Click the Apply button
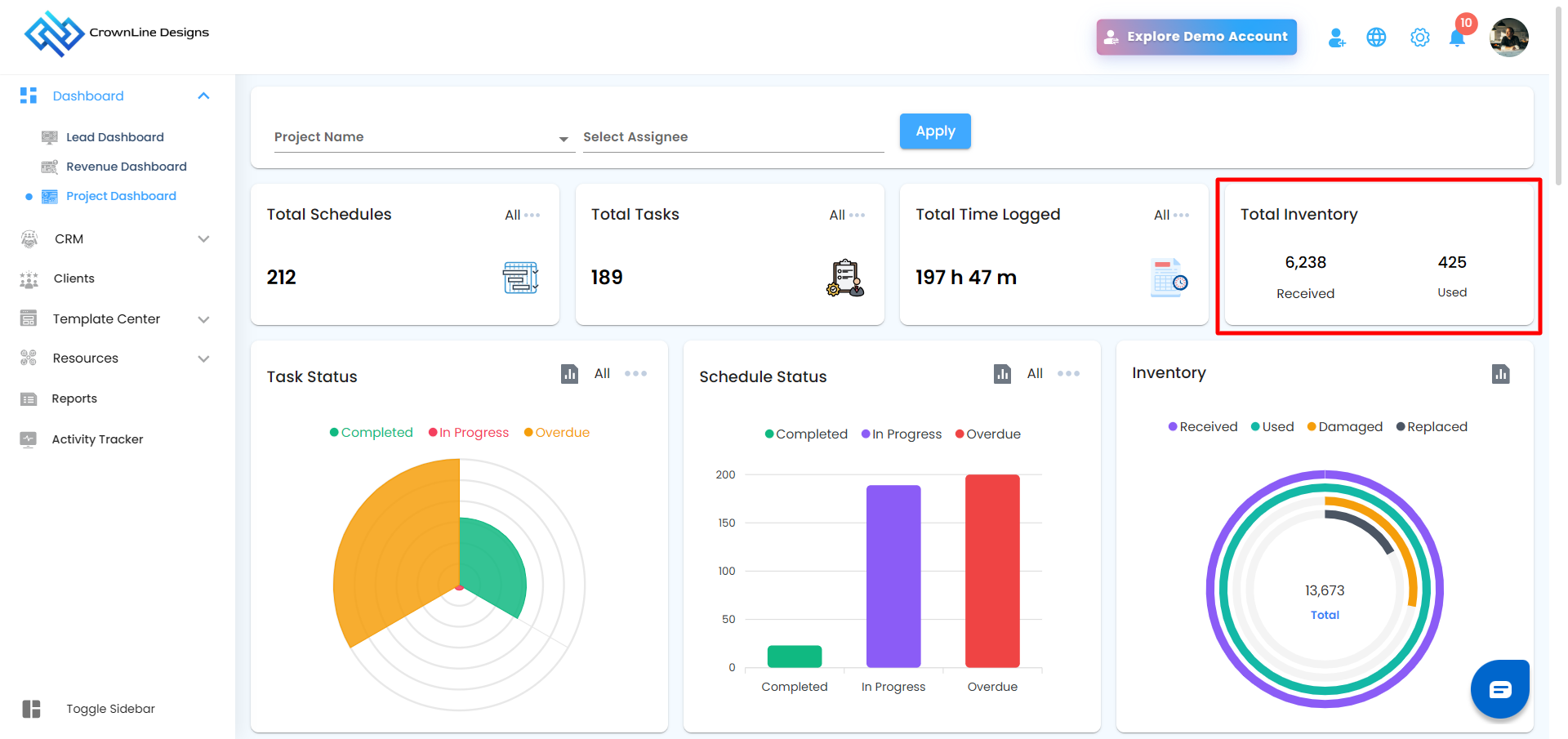This screenshot has width=1568, height=739. pos(935,131)
